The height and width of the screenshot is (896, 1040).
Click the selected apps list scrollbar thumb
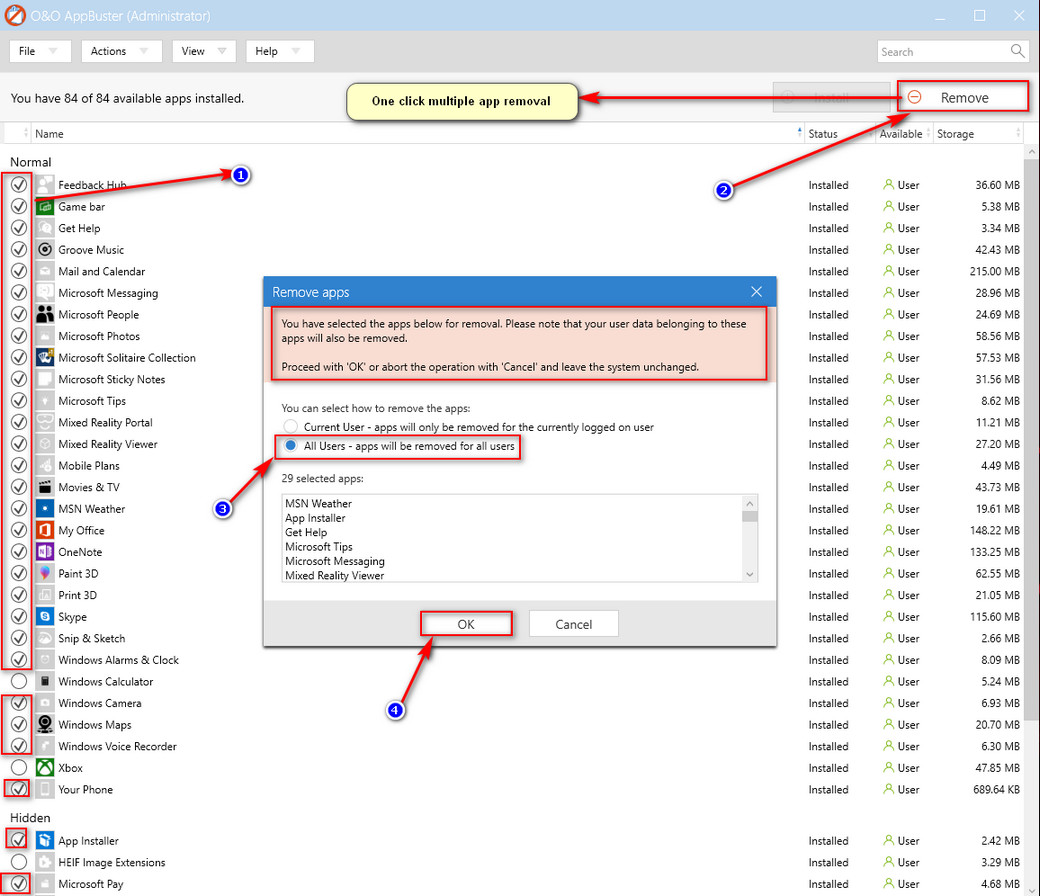(x=749, y=516)
